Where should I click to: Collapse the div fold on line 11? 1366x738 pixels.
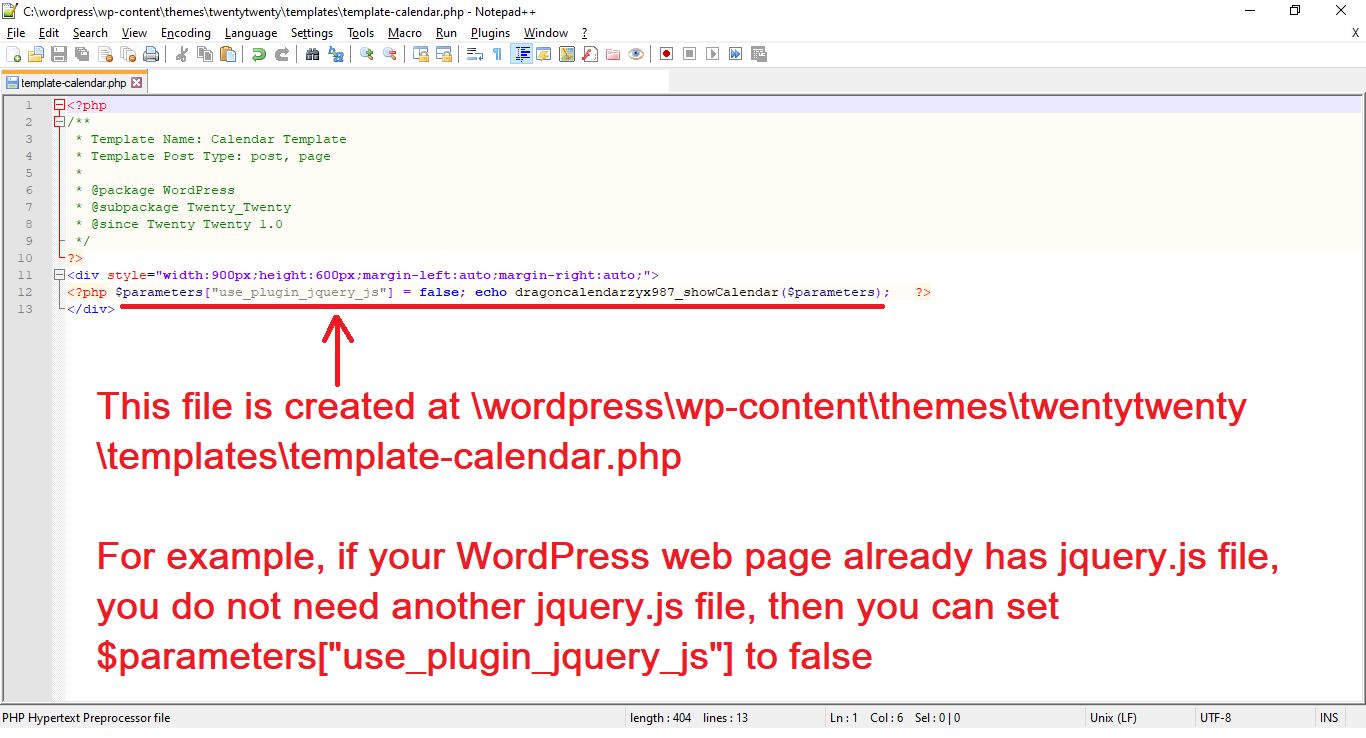tap(60, 275)
